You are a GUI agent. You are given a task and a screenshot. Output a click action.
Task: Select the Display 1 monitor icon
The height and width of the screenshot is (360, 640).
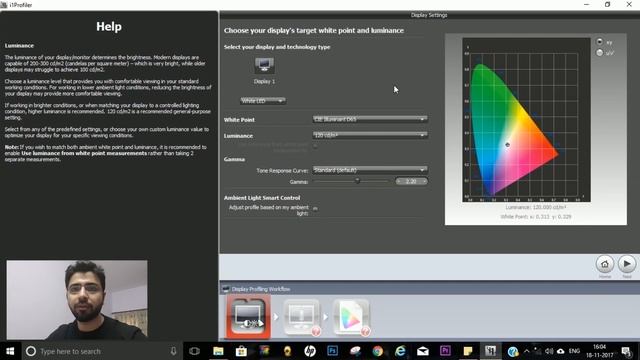click(x=264, y=65)
